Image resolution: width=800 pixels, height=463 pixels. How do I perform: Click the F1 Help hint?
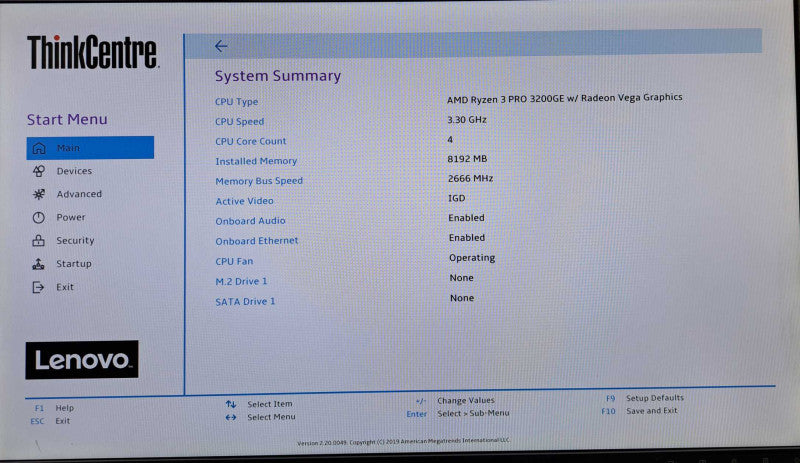pos(54,408)
